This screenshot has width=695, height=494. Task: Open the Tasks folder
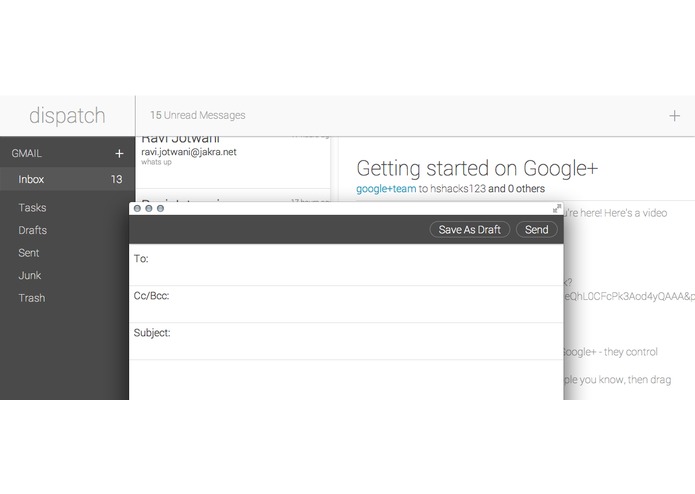click(32, 208)
